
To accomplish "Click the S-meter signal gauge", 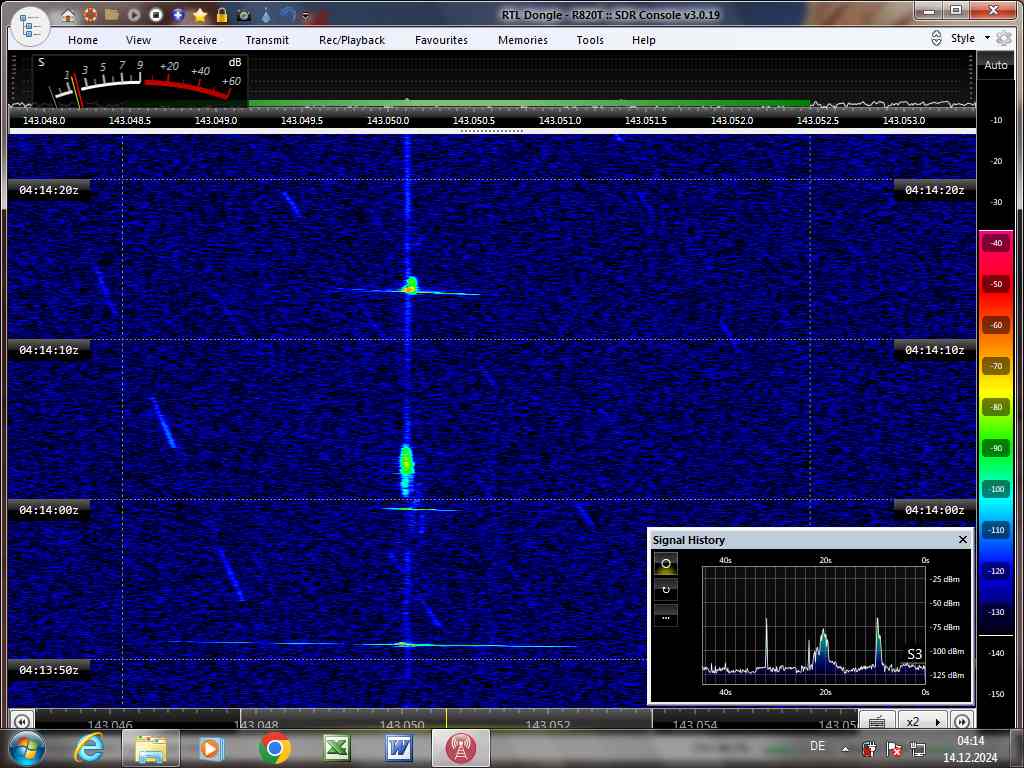I will pos(139,81).
